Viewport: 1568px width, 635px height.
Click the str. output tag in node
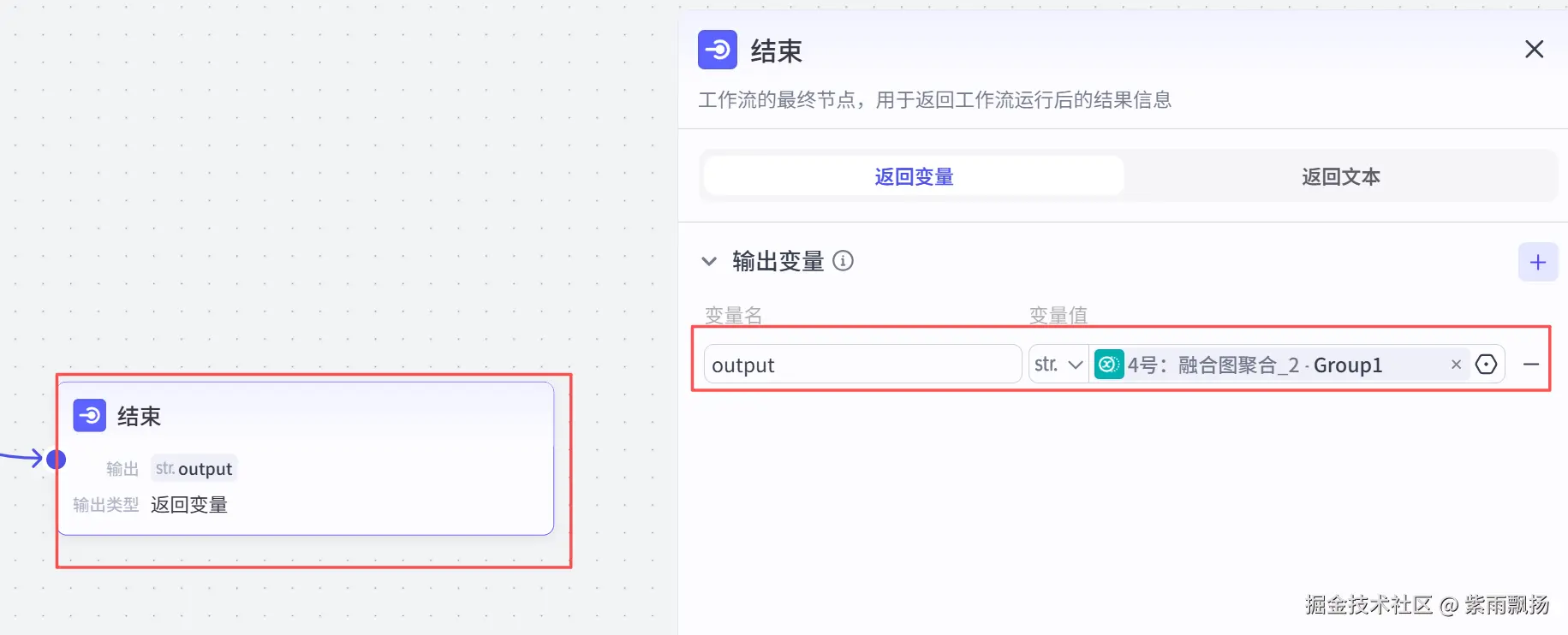click(194, 468)
